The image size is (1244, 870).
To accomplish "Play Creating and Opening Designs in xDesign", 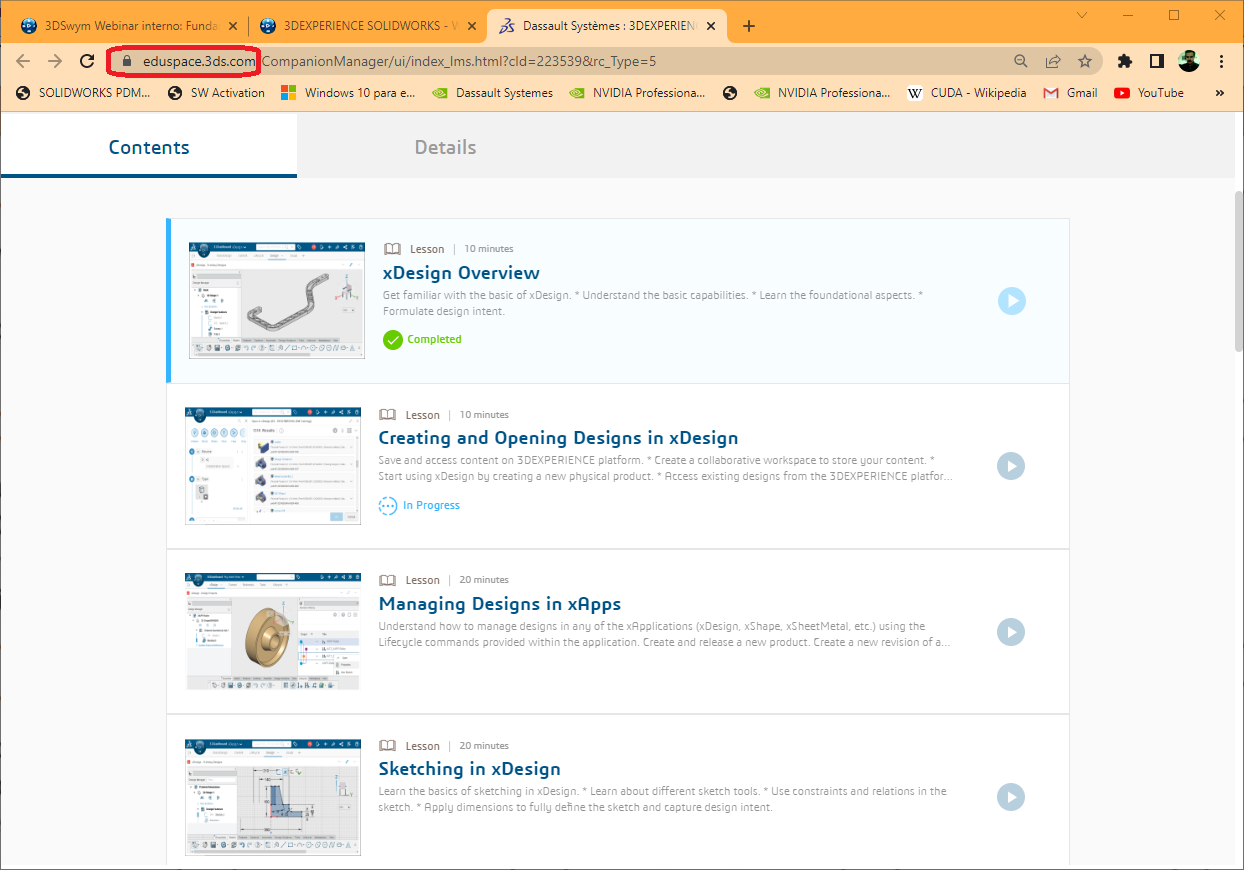I will [x=1012, y=466].
